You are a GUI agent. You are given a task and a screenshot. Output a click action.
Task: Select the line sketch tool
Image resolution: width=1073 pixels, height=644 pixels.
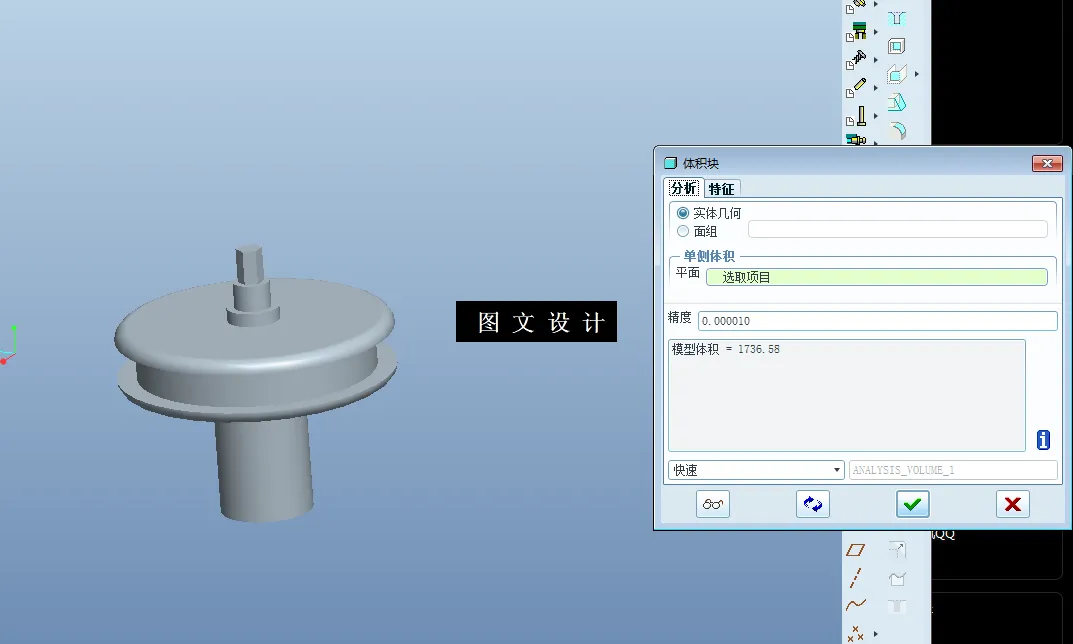pos(855,577)
